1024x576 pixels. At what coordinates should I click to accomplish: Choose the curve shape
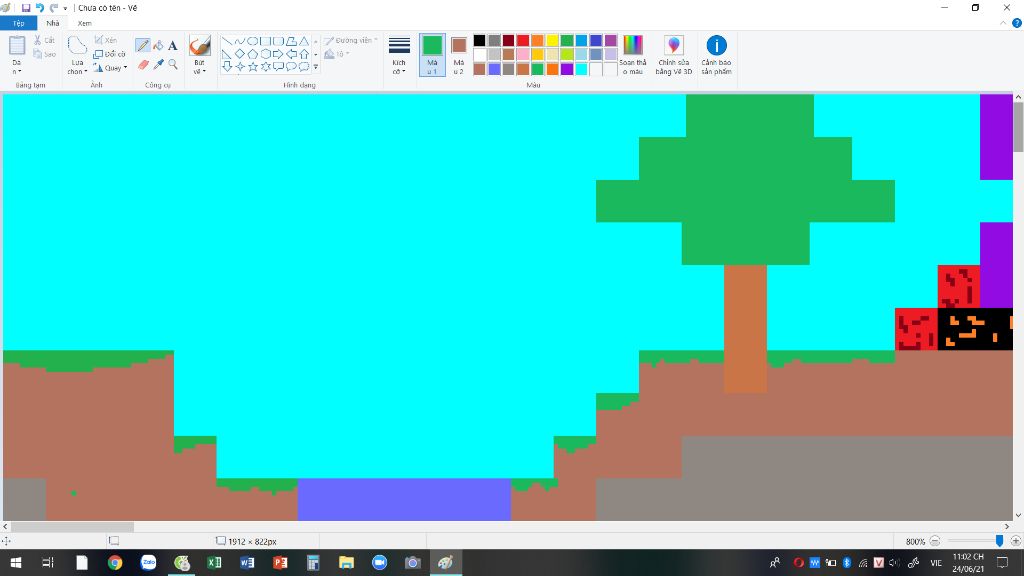pos(240,41)
